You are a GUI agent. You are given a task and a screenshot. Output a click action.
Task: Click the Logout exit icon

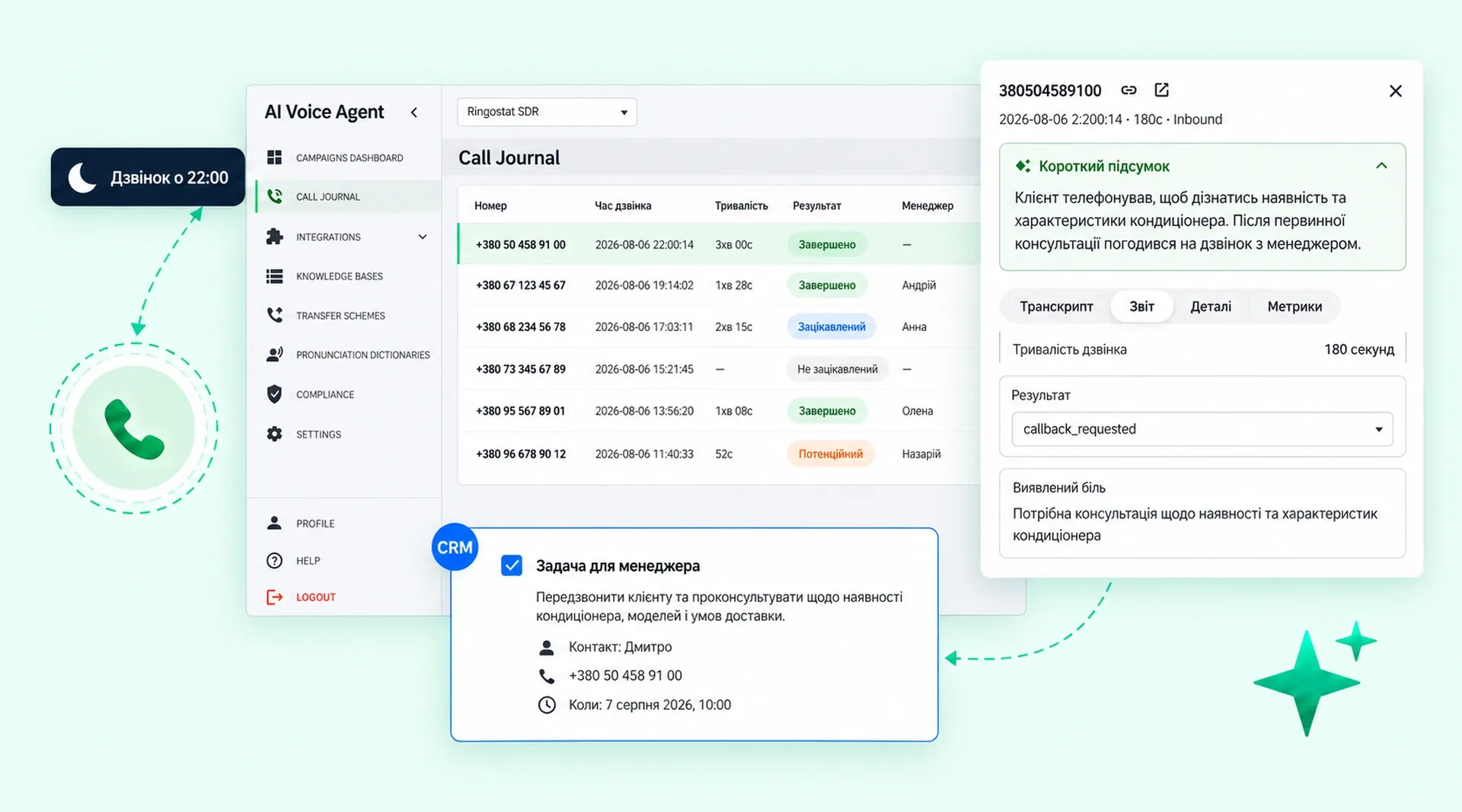coord(274,597)
